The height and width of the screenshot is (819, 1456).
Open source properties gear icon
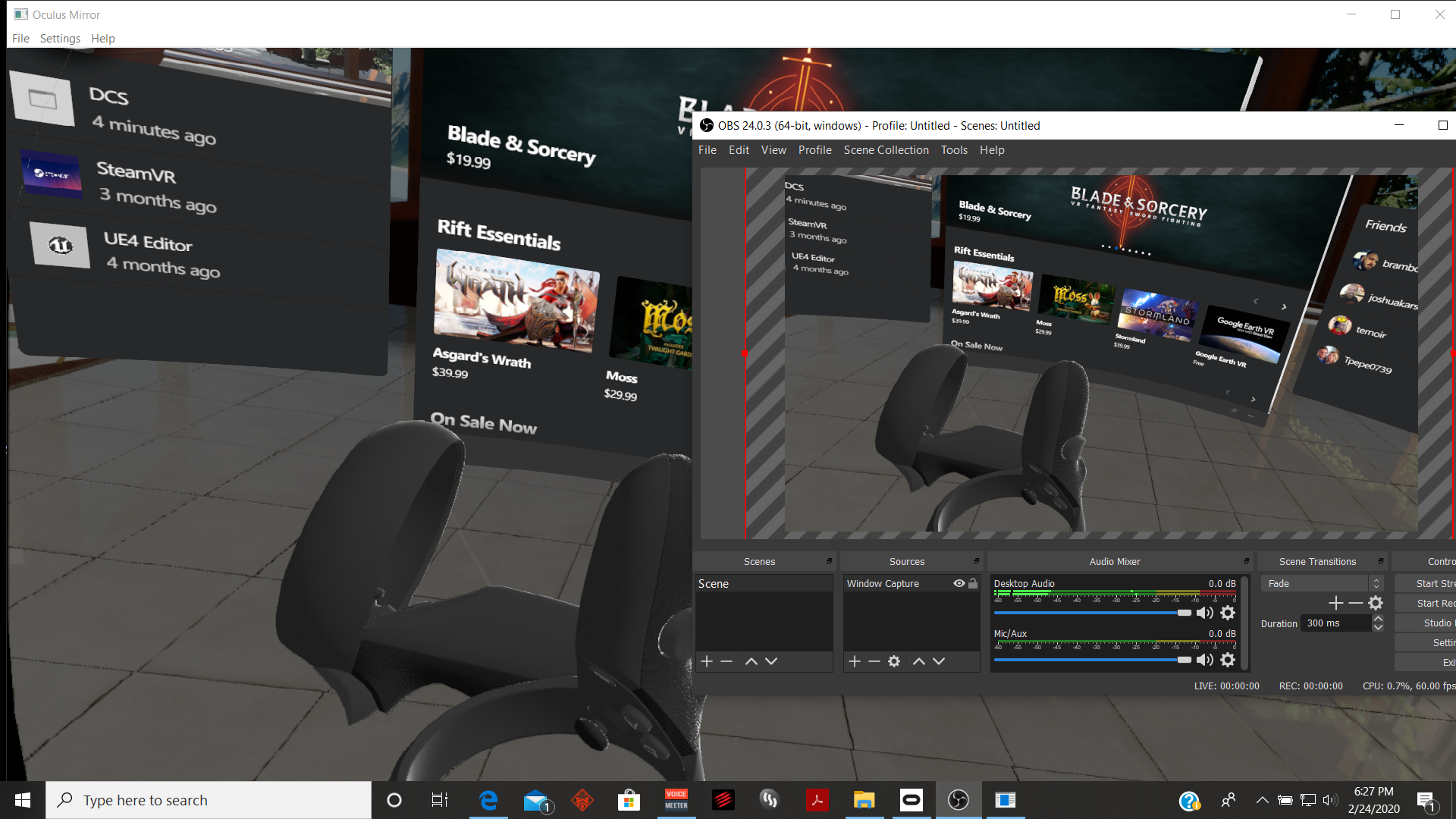pos(894,661)
